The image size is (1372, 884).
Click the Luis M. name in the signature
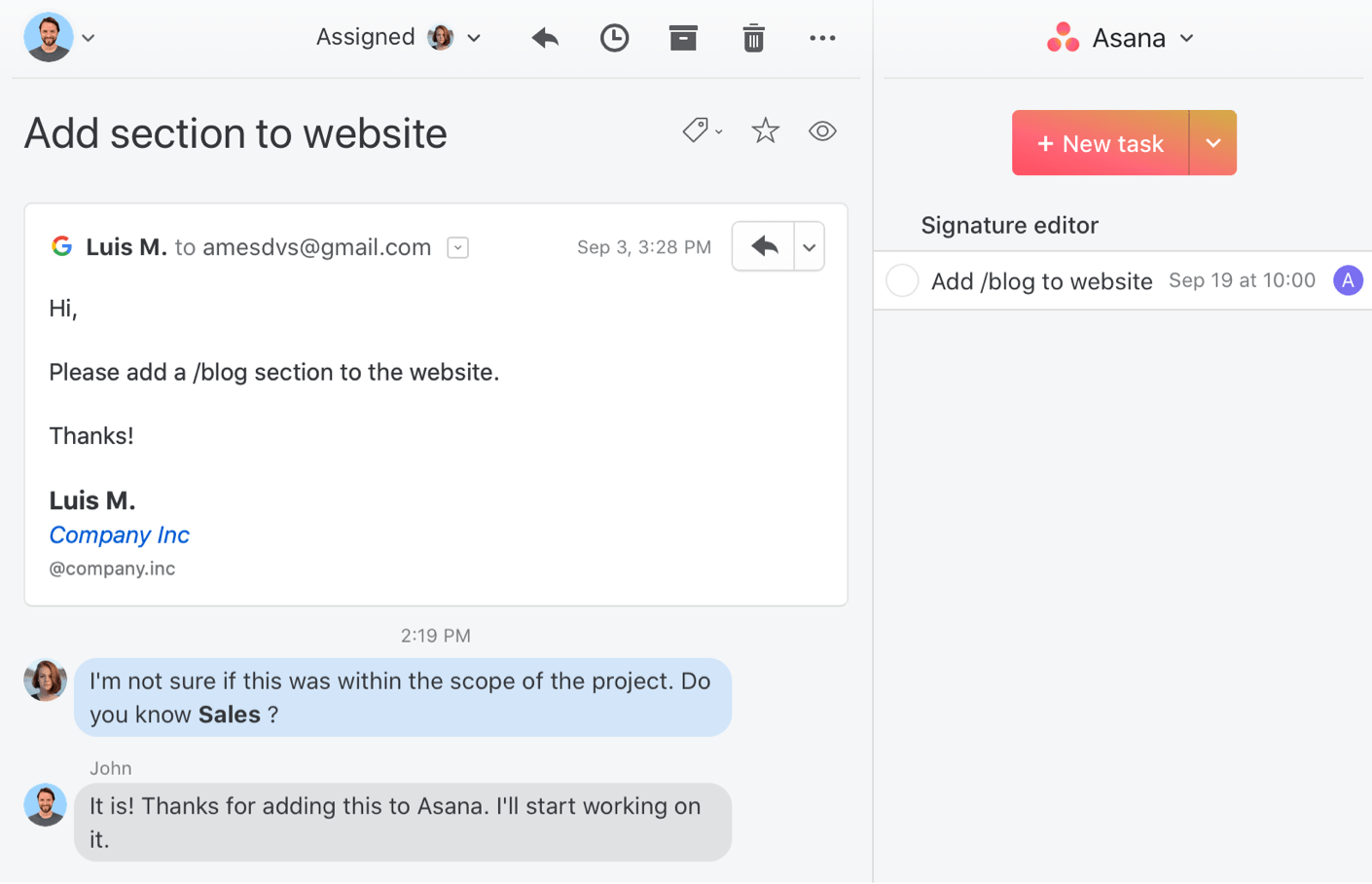(92, 500)
